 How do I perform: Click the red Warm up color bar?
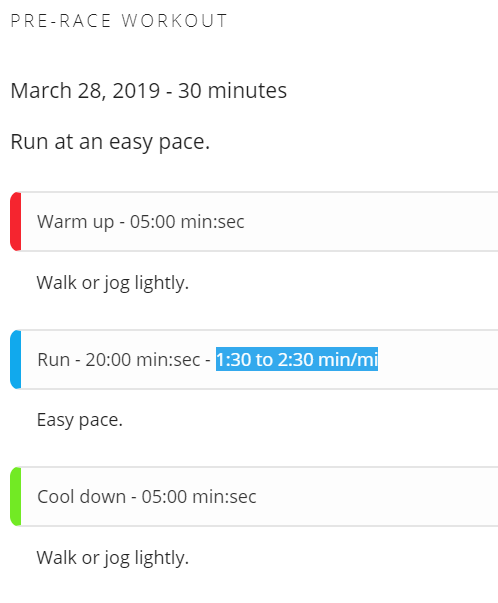click(x=15, y=222)
